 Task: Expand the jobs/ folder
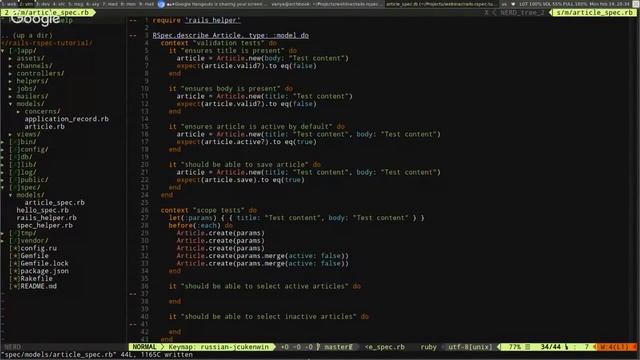11,89
